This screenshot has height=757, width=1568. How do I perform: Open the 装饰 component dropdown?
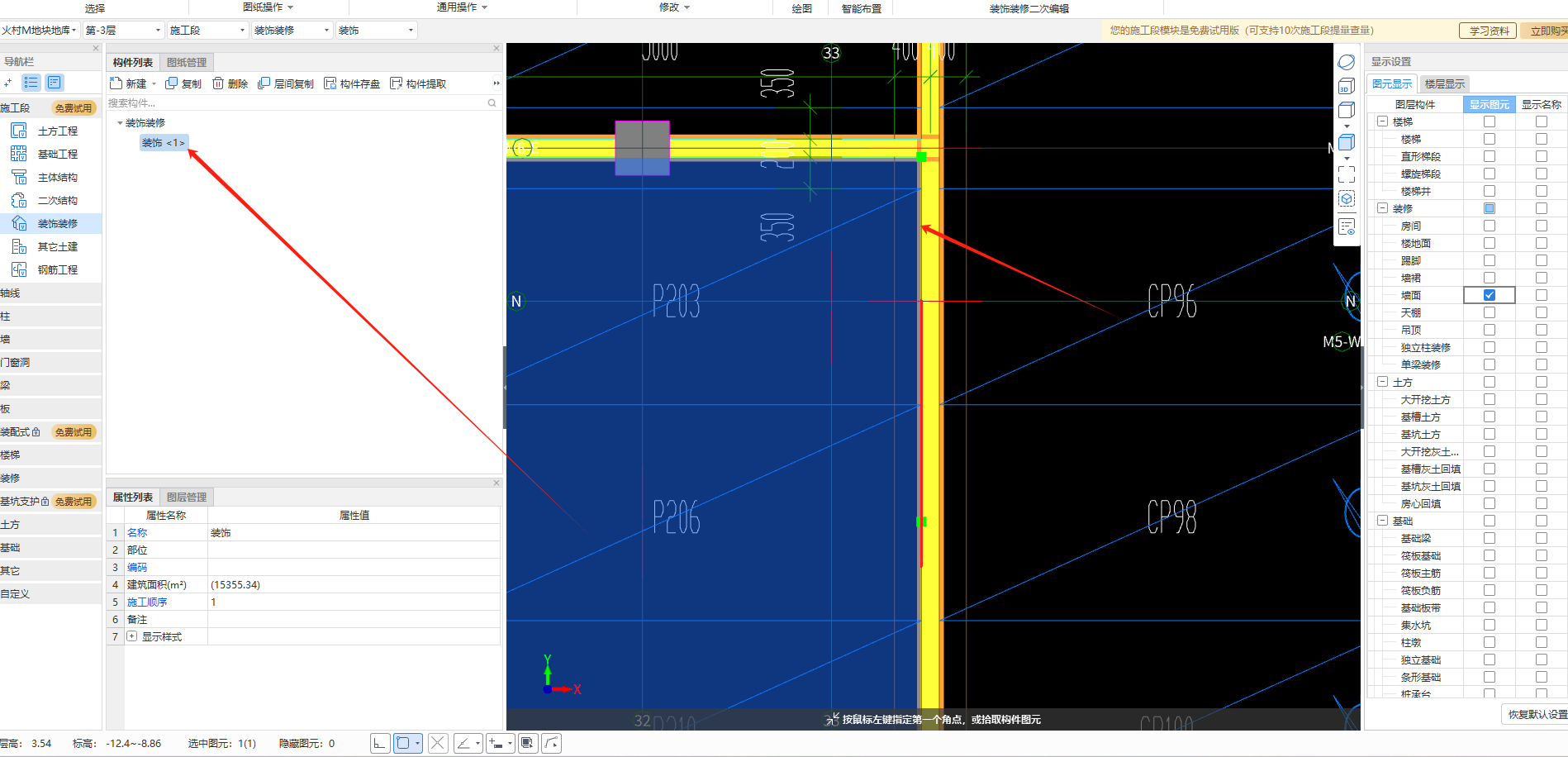click(376, 31)
